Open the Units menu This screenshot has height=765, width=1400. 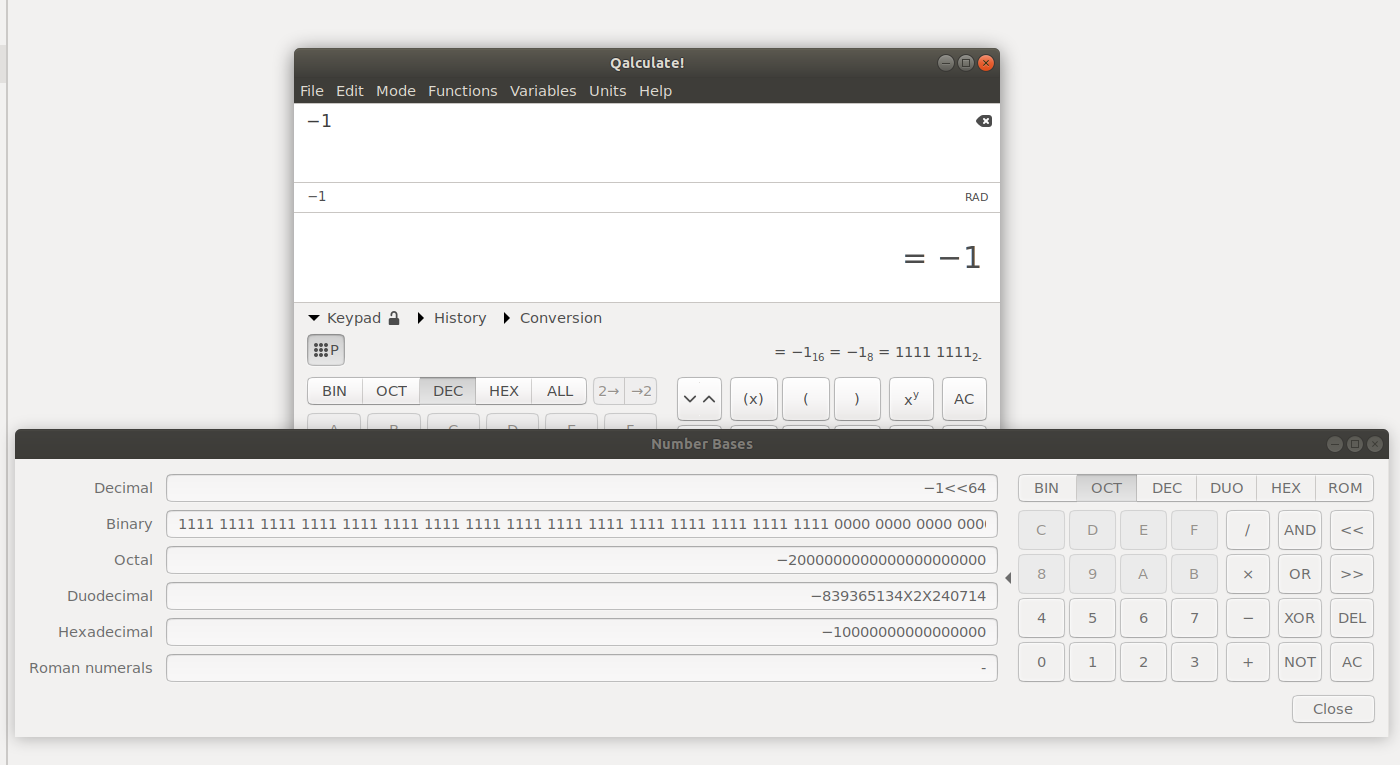pos(608,91)
